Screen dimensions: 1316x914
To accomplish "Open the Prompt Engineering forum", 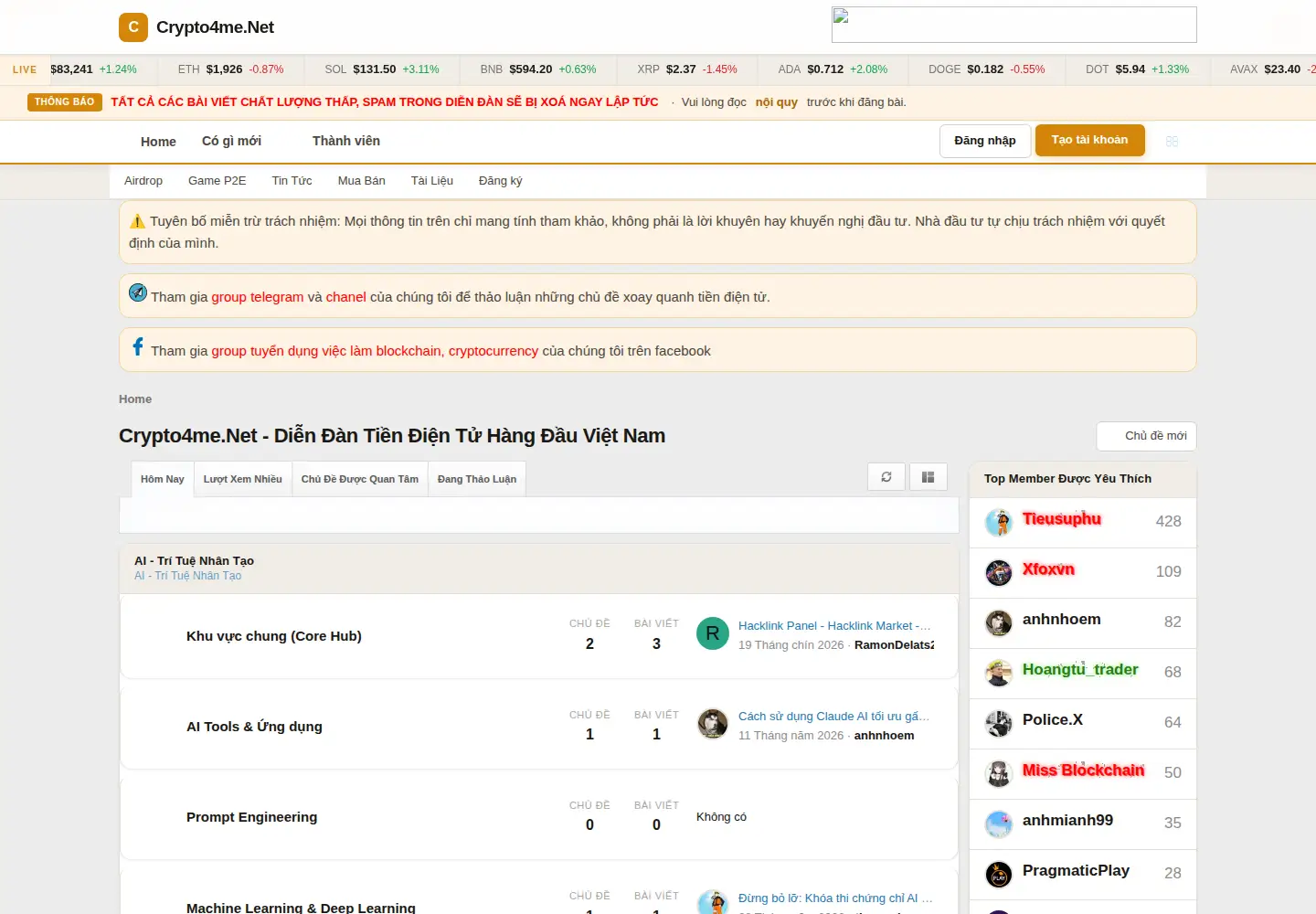I will point(252,817).
